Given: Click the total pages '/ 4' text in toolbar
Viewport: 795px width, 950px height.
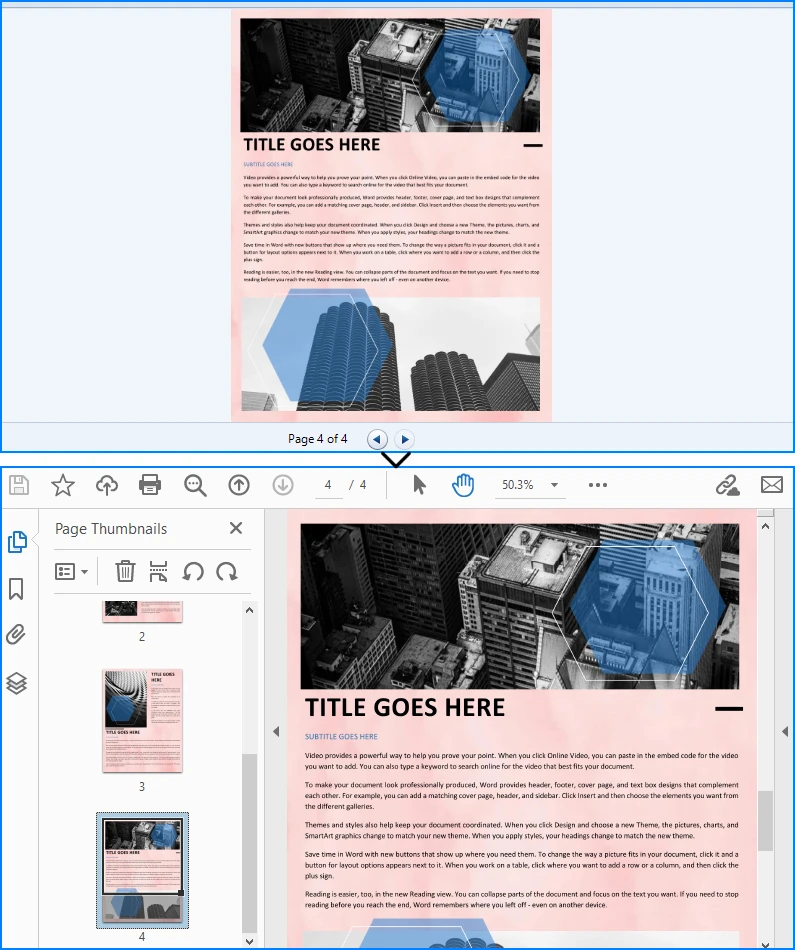Looking at the screenshot, I should click(358, 485).
